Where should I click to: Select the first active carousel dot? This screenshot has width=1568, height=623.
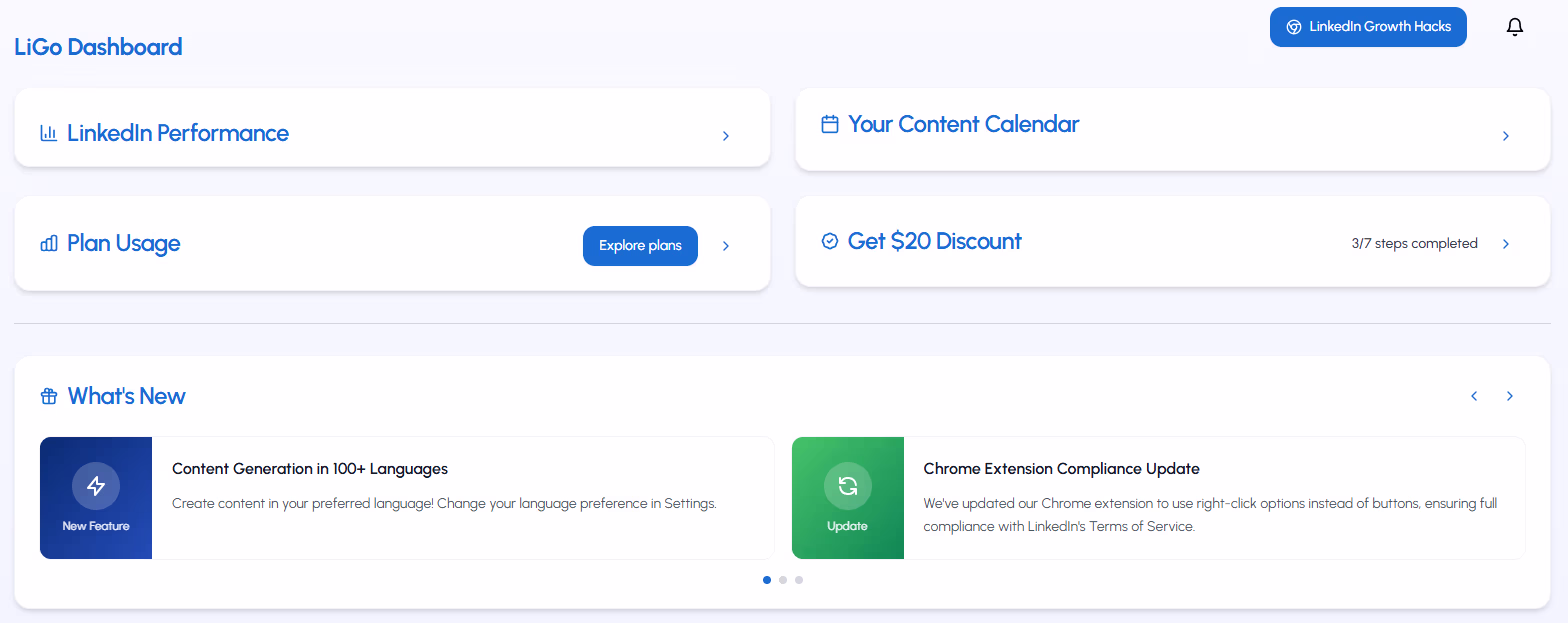(x=767, y=580)
